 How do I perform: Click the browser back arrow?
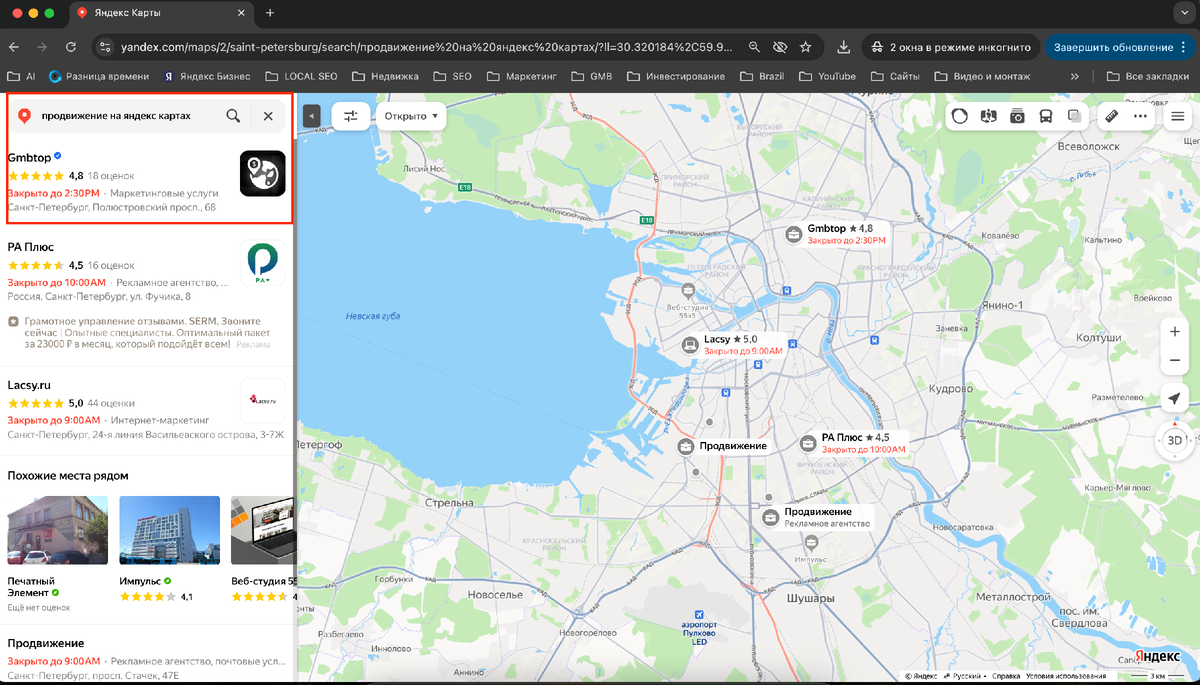[x=16, y=47]
